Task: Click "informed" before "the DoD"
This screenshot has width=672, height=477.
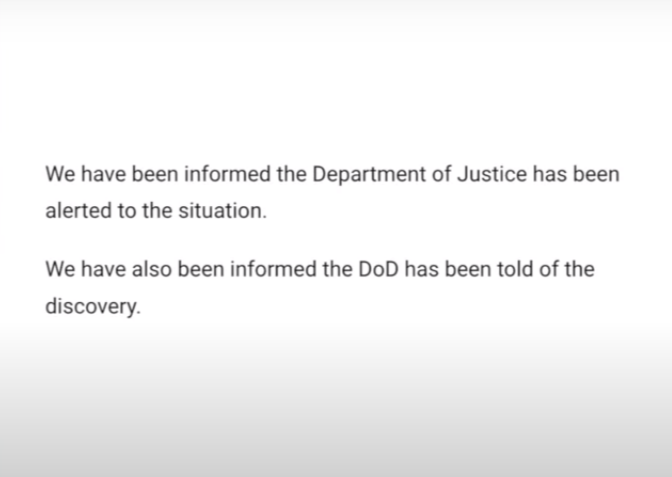Action: (x=273, y=270)
